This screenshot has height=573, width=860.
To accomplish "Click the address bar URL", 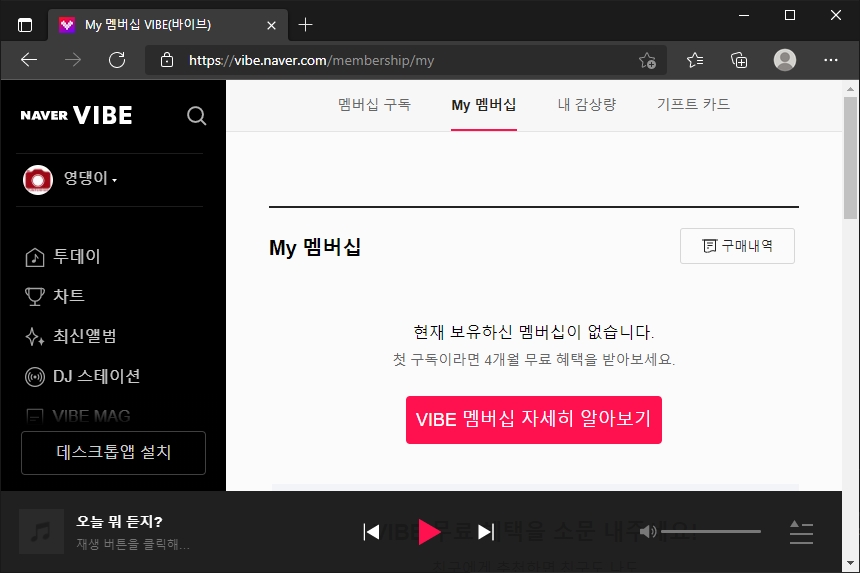I will (x=312, y=60).
